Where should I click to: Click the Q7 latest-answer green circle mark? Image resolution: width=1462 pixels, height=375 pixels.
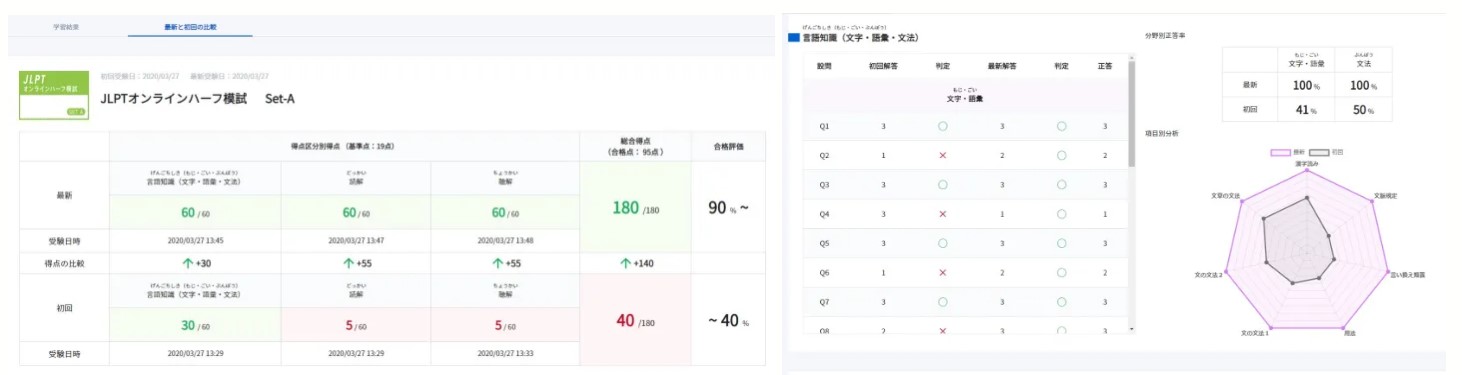point(1060,300)
